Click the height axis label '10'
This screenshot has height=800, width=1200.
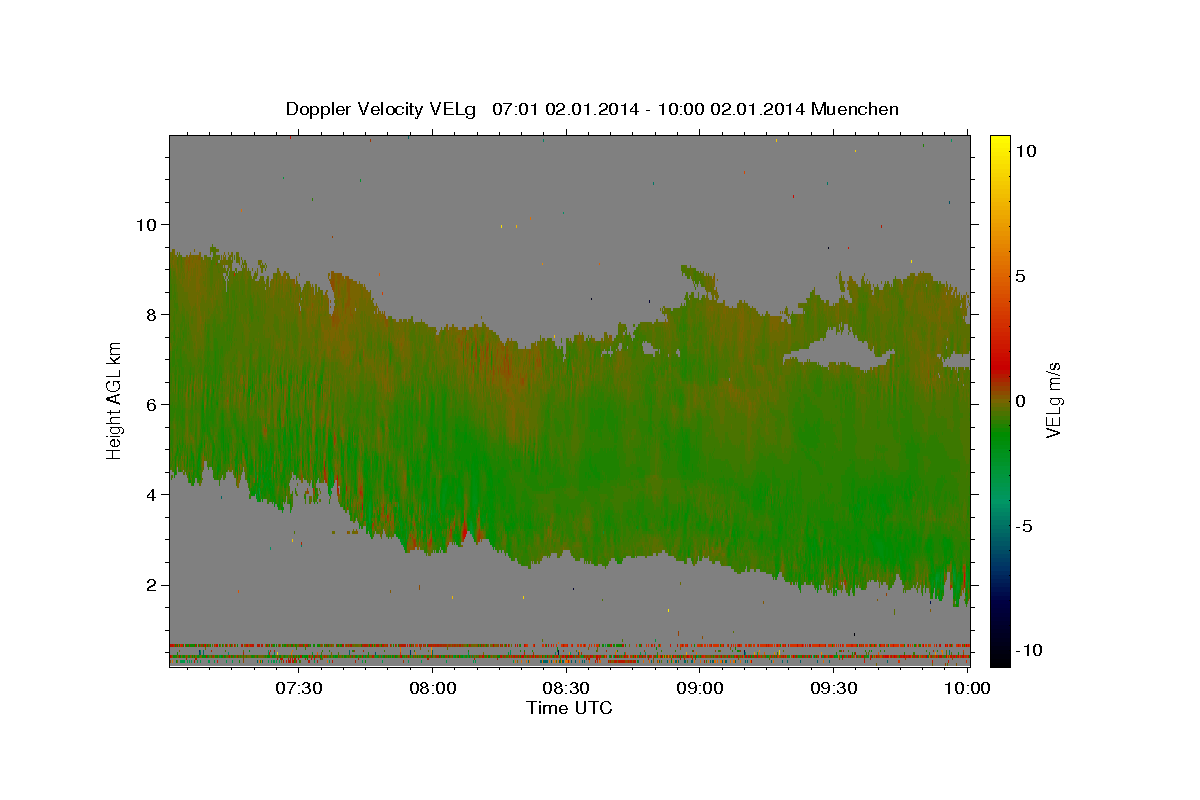coord(146,224)
